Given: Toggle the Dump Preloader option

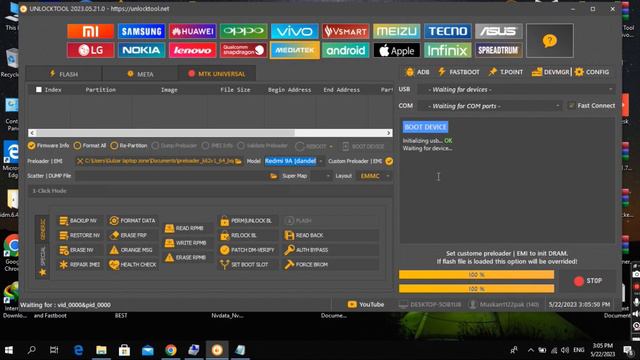Looking at the screenshot, I should click(x=174, y=146).
